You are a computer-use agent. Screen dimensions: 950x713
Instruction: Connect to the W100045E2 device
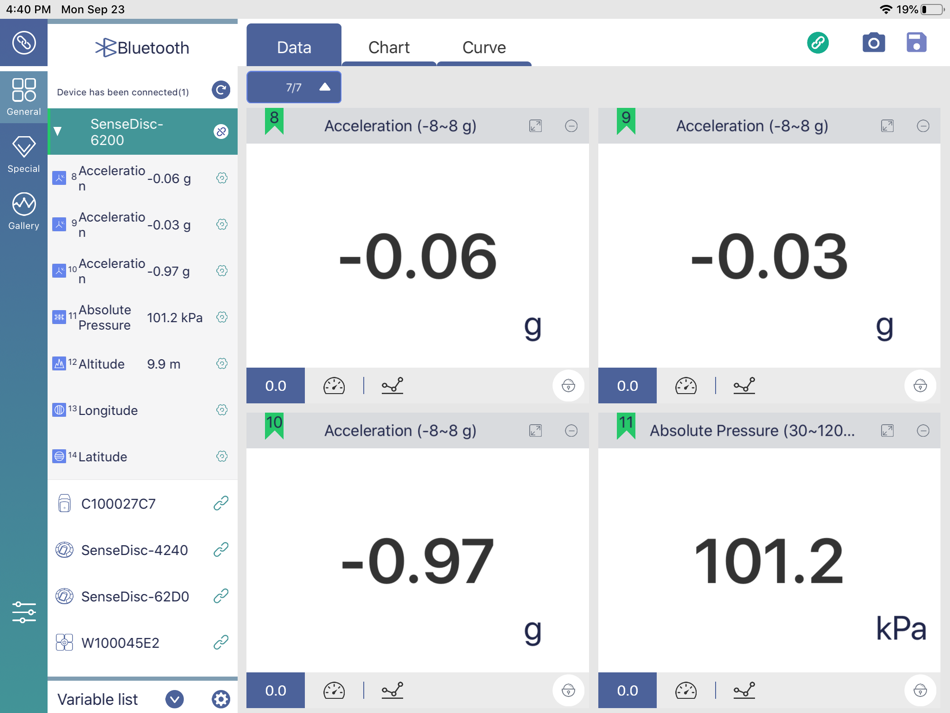(x=220, y=643)
